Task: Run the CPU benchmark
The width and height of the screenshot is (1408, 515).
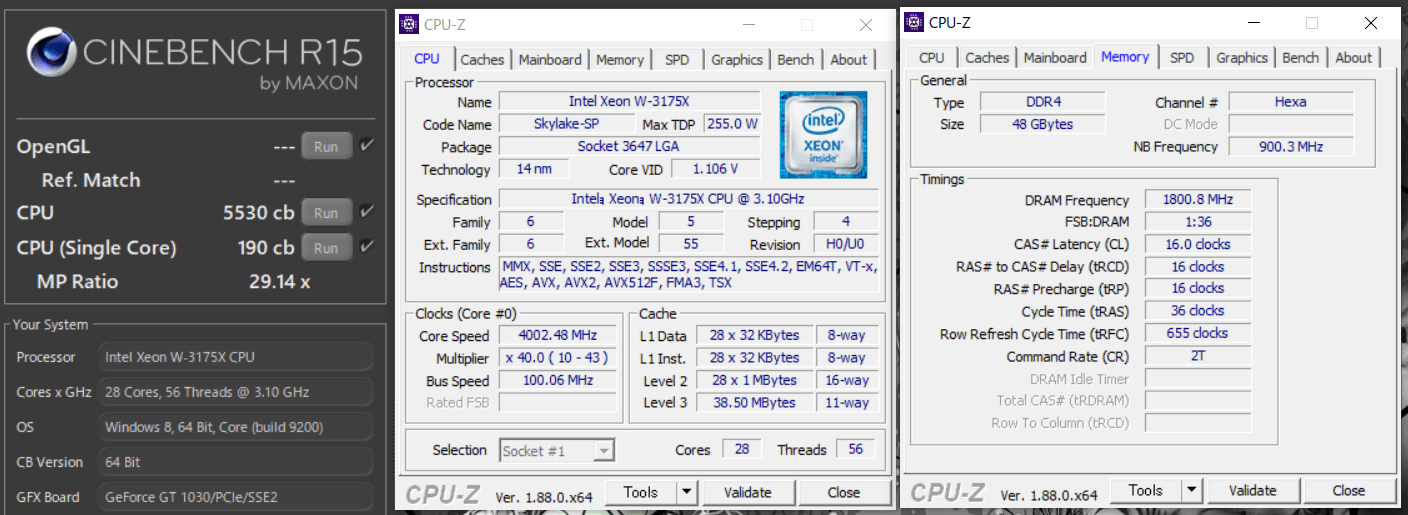Action: 326,212
